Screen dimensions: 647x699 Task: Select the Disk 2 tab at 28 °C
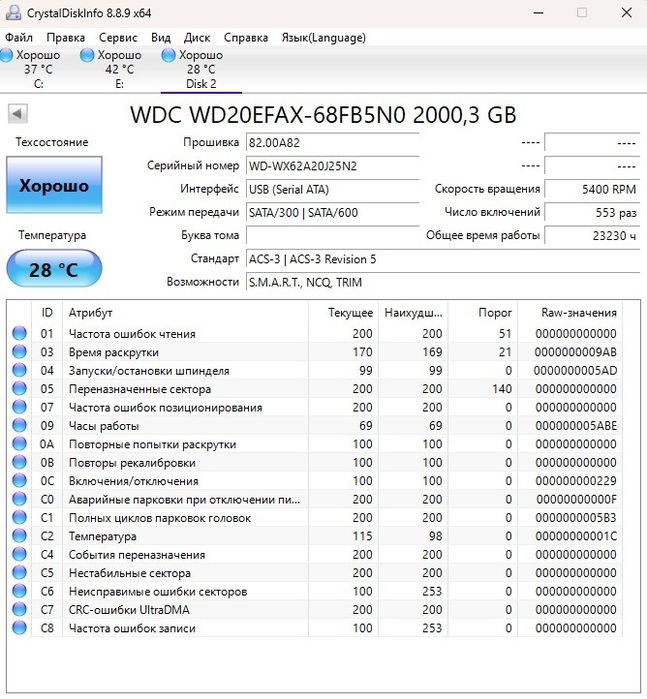[x=201, y=69]
